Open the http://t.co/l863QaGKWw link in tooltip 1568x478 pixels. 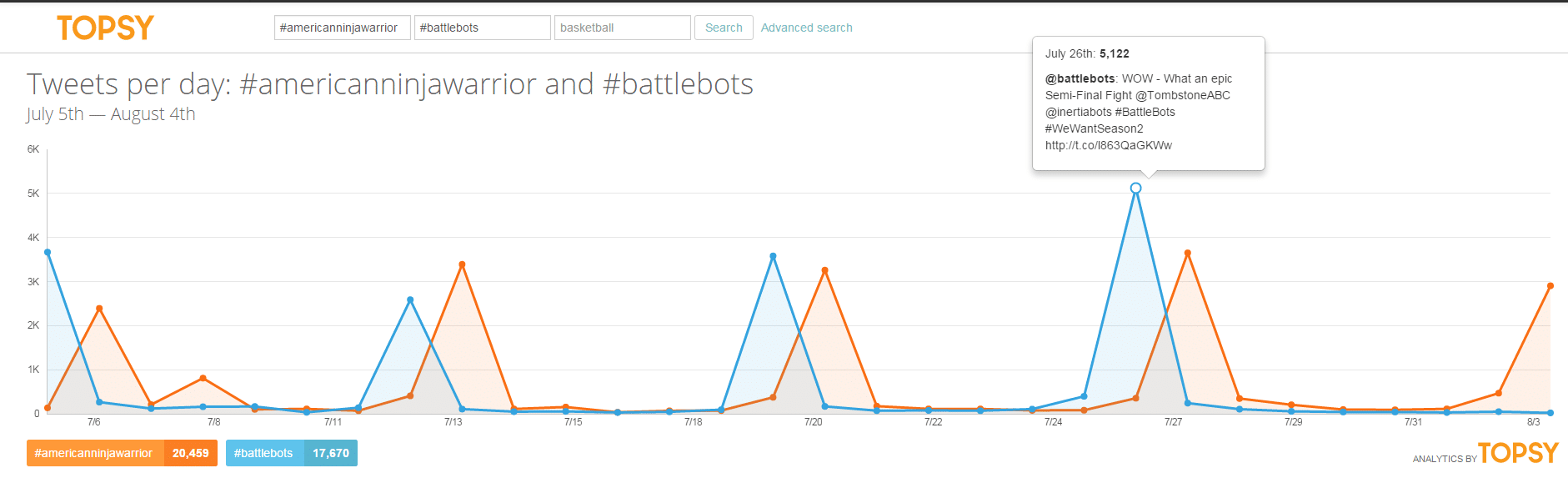(x=1108, y=145)
